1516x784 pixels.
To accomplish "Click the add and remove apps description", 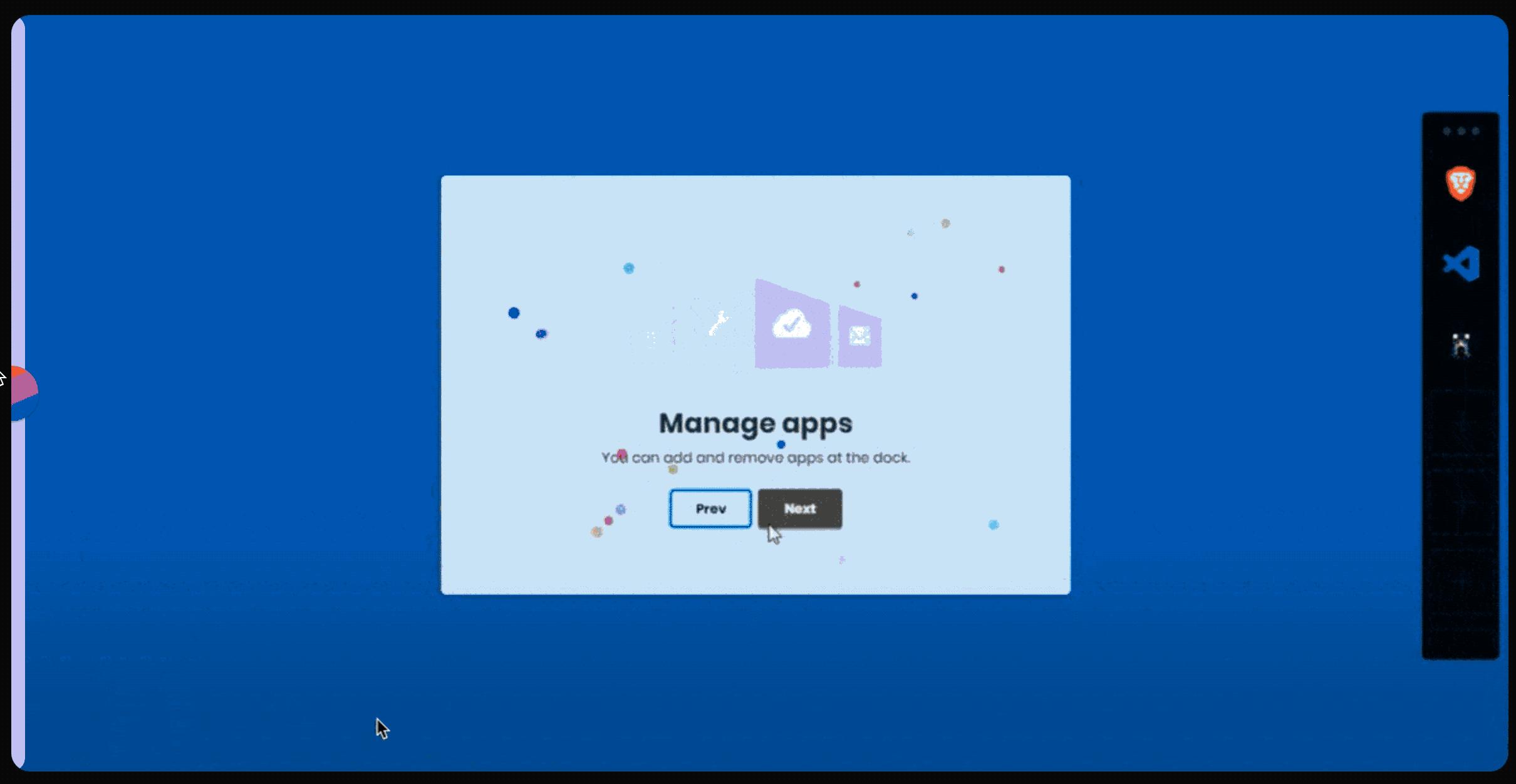I will [755, 458].
